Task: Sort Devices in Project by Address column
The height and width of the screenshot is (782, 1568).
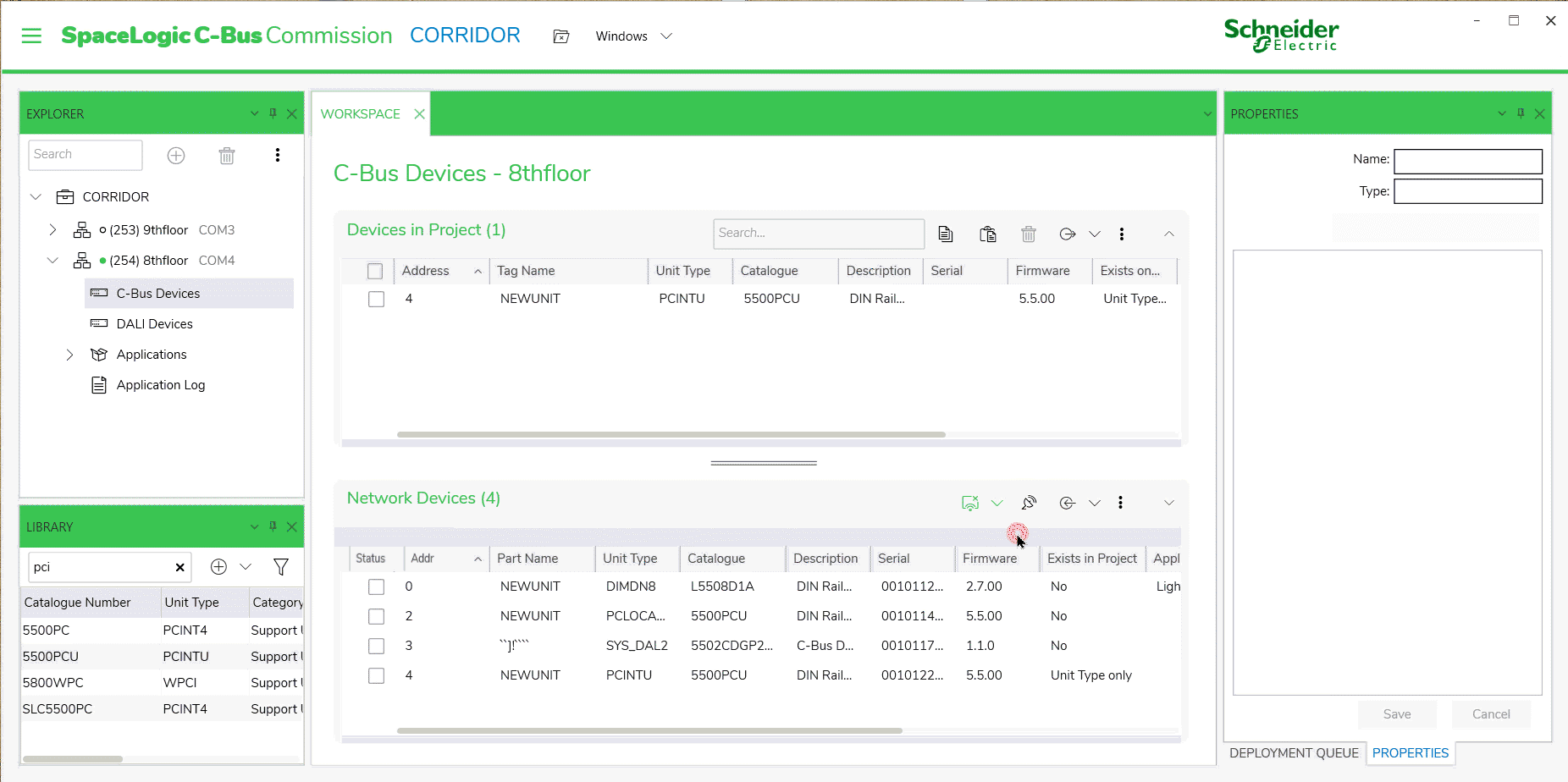Action: (x=441, y=271)
